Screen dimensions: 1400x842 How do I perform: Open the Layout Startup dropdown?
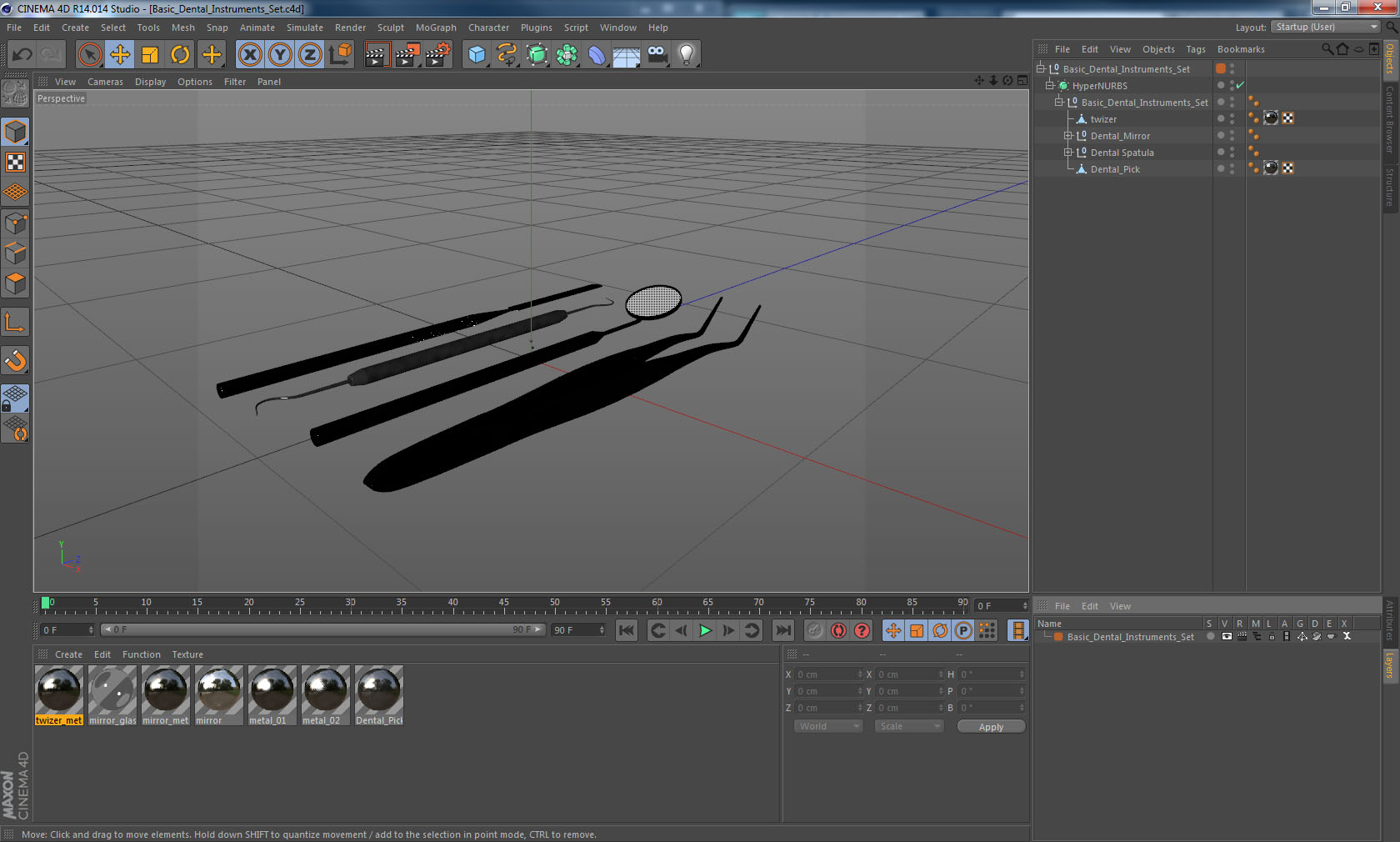coord(1326,28)
